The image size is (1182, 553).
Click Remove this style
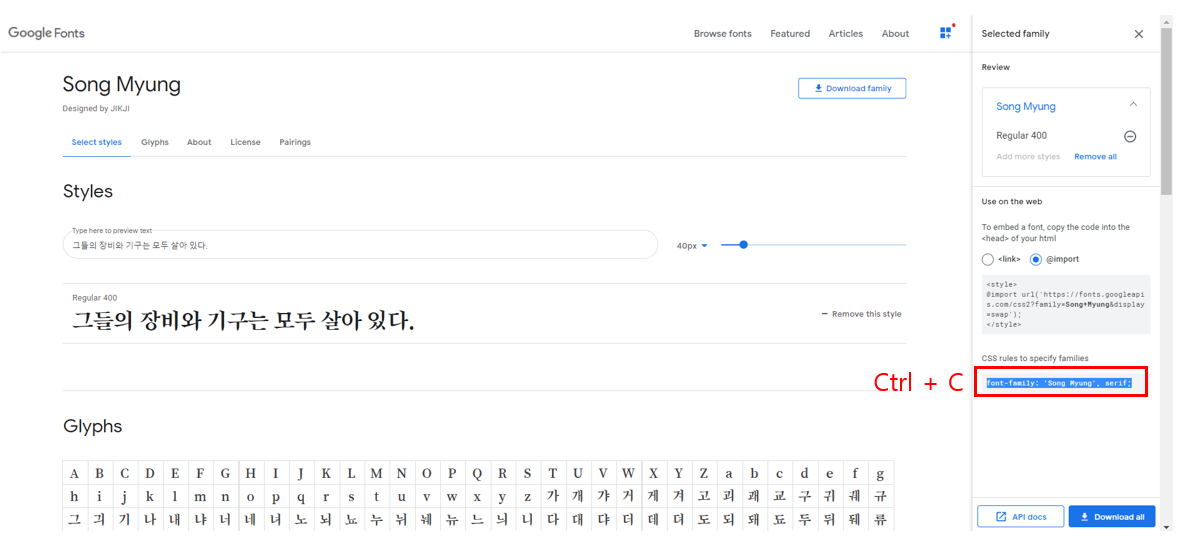tap(861, 314)
